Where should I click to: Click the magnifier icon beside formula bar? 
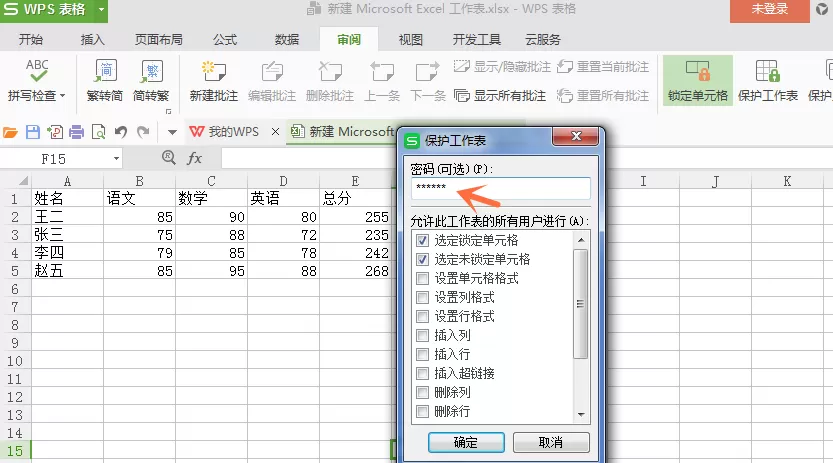pos(168,157)
